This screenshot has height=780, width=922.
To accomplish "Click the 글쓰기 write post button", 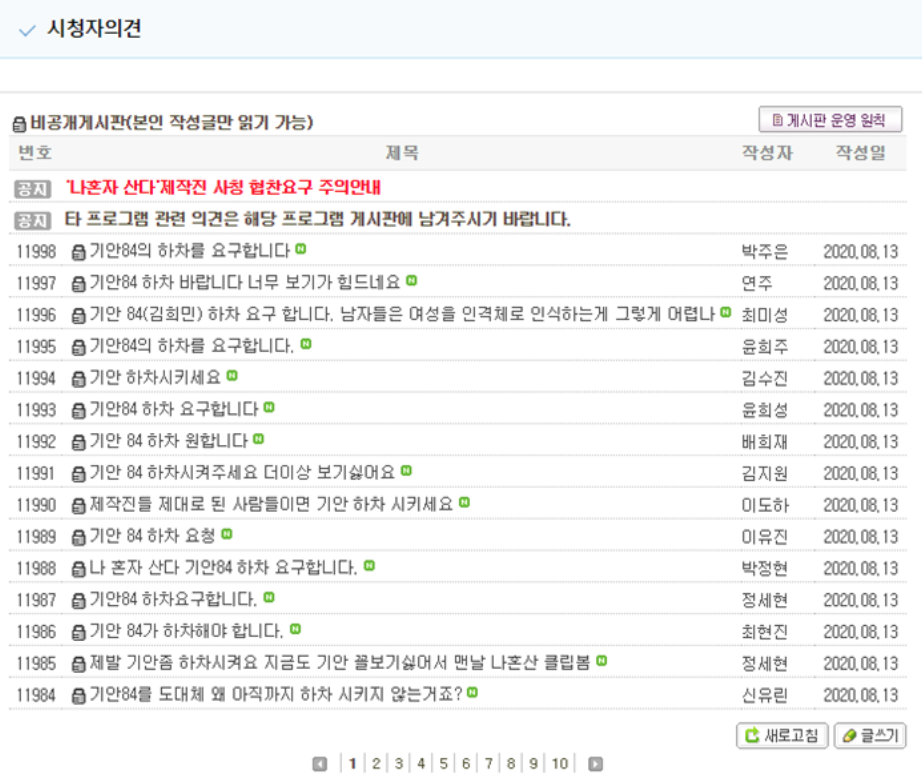I will click(869, 736).
